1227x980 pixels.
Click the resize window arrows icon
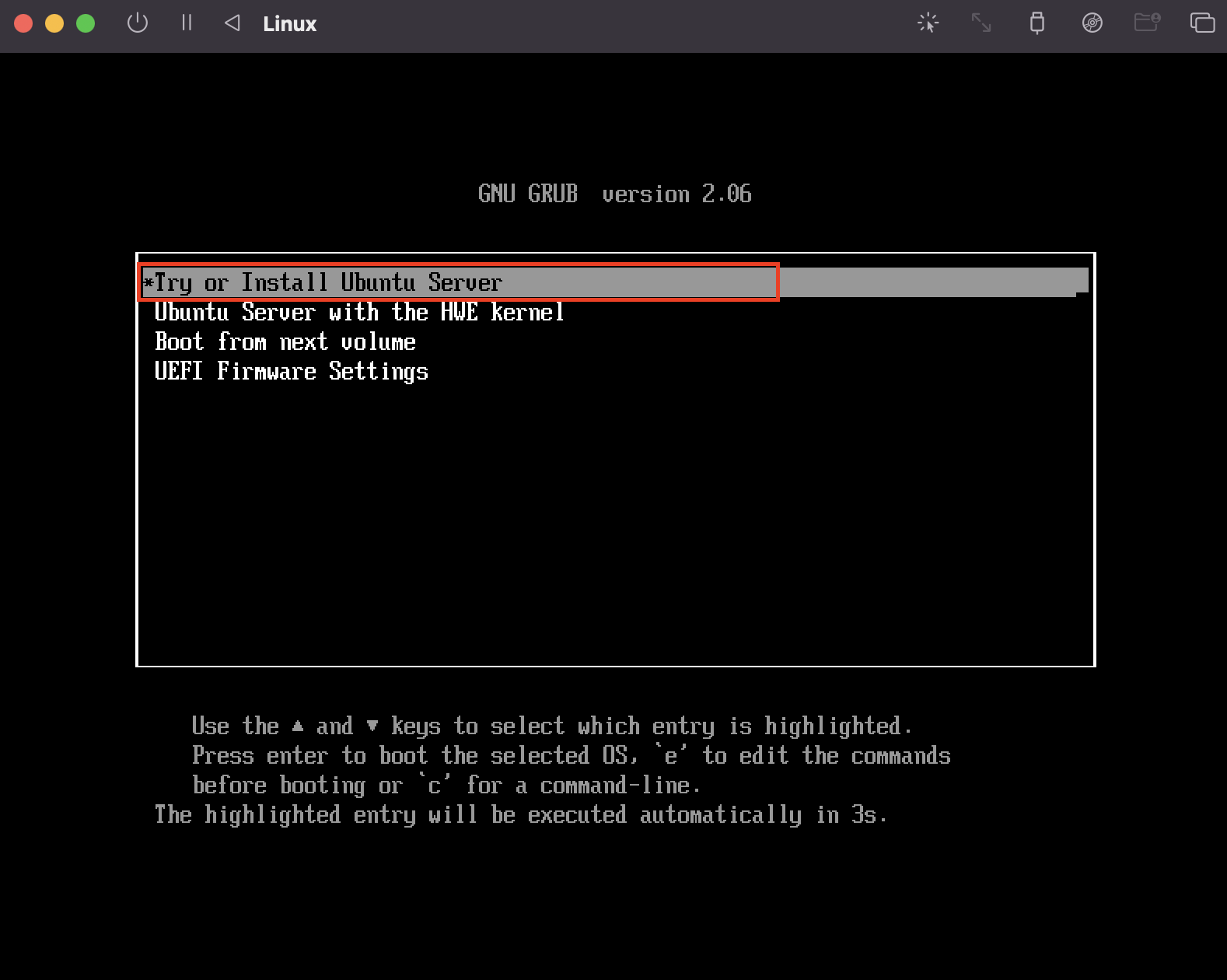coord(981,23)
